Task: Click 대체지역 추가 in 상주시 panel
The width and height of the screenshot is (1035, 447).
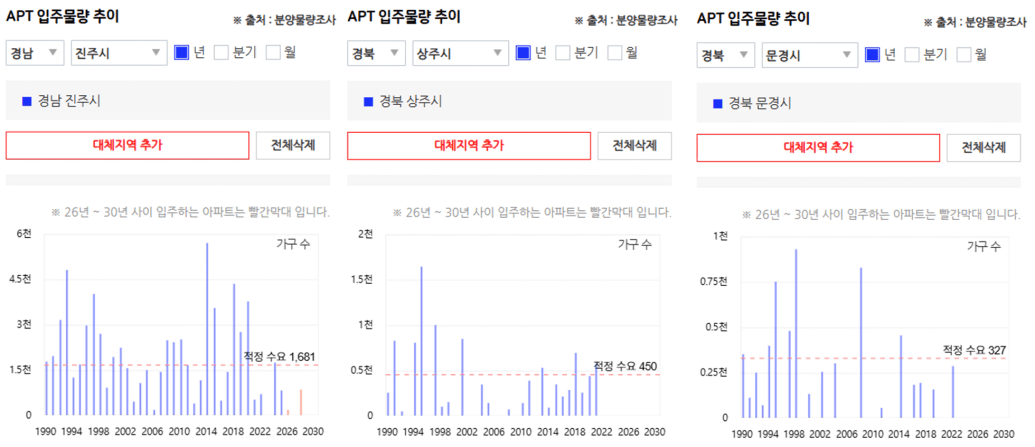Action: click(x=469, y=145)
